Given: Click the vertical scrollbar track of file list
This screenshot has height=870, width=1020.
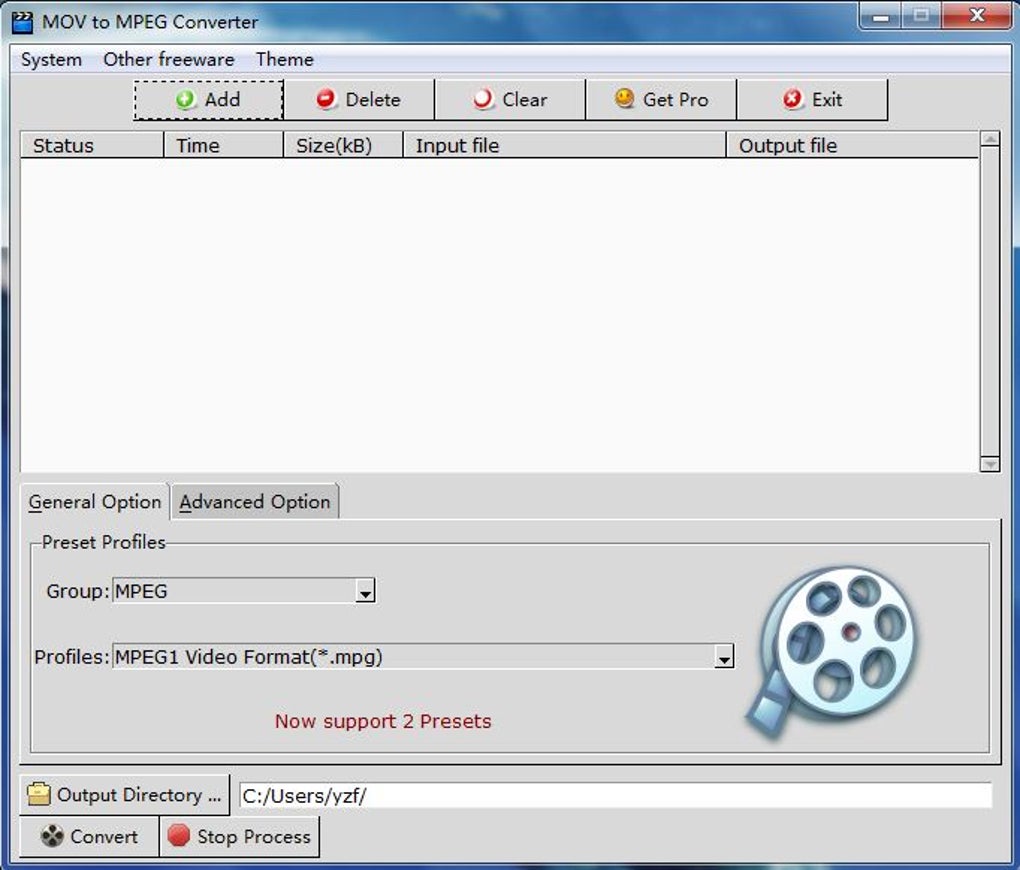Looking at the screenshot, I should click(x=989, y=301).
